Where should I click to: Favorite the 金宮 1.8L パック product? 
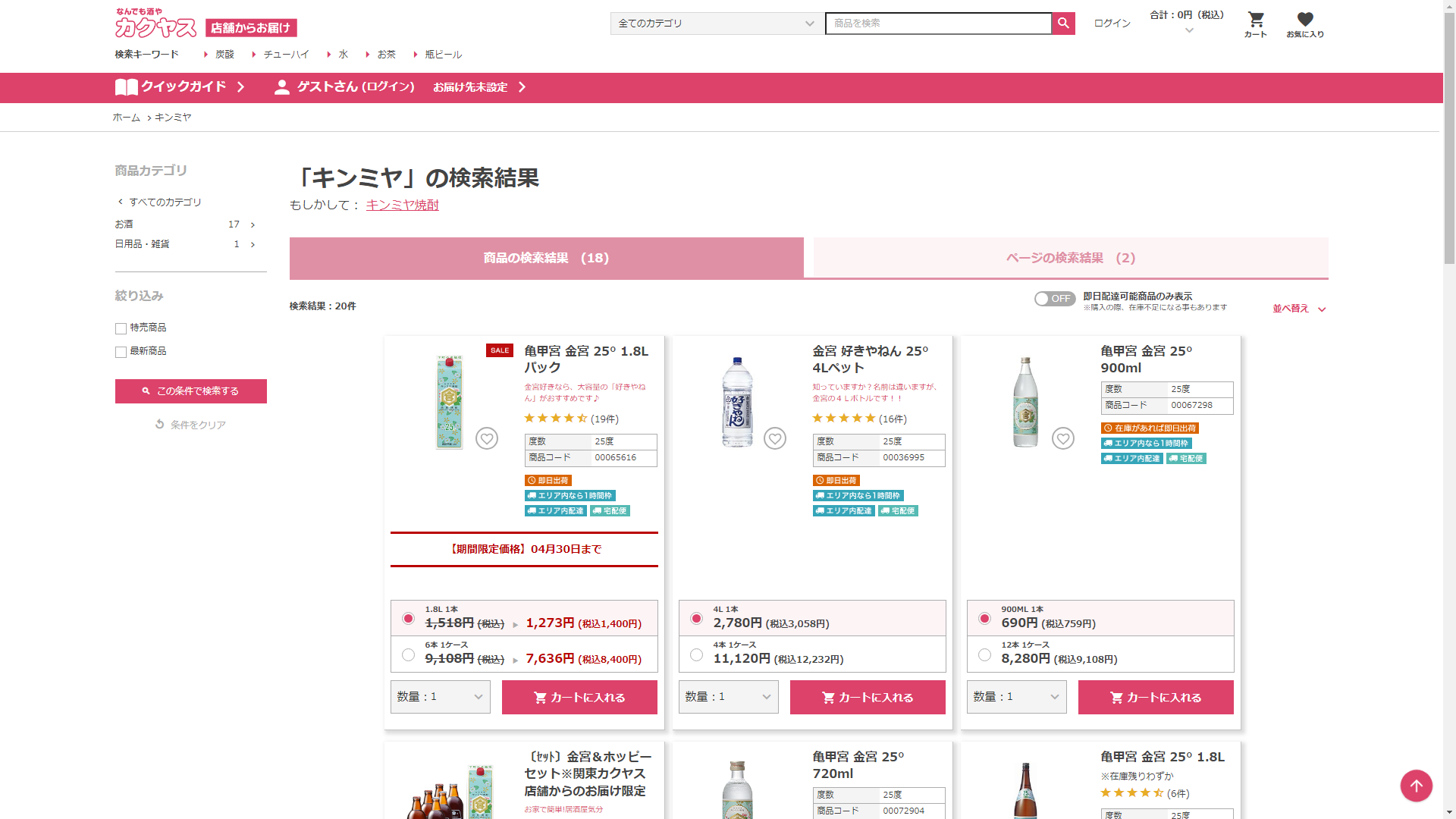(x=487, y=438)
